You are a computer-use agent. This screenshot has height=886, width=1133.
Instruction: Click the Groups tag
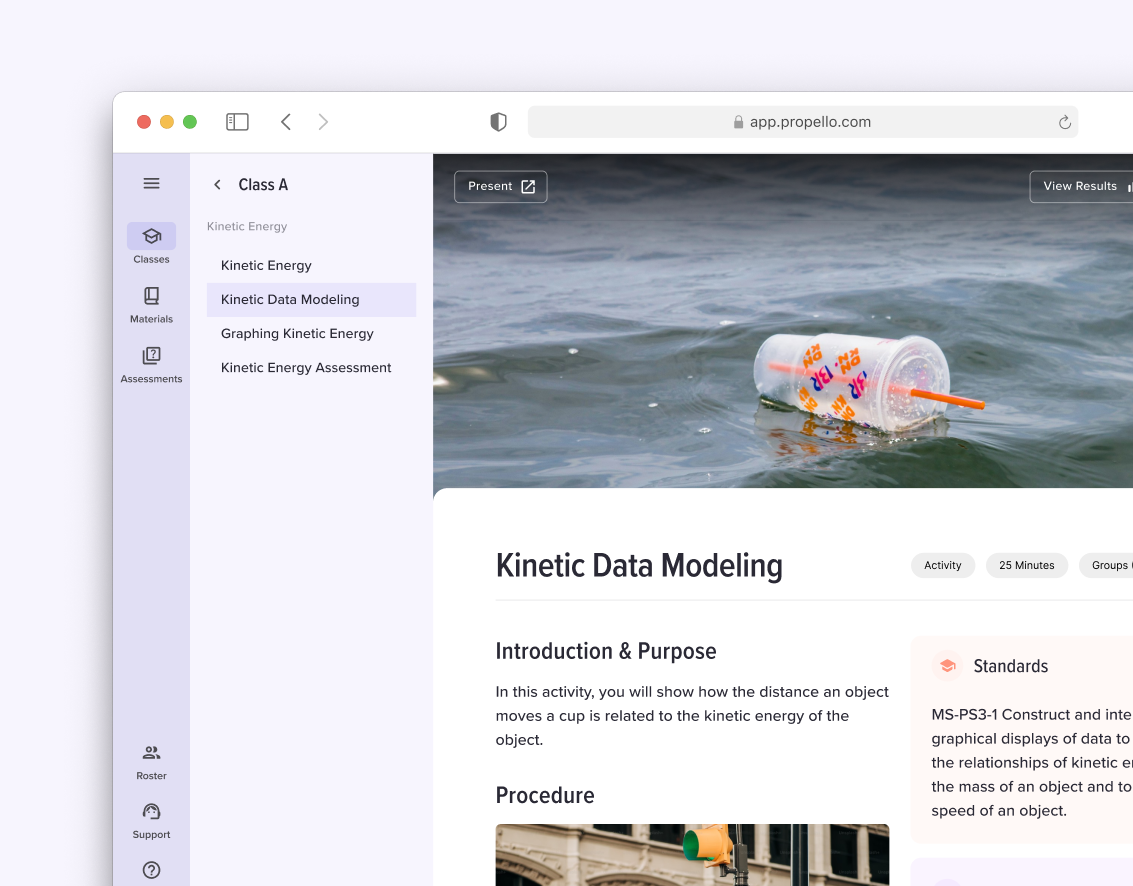click(1108, 565)
